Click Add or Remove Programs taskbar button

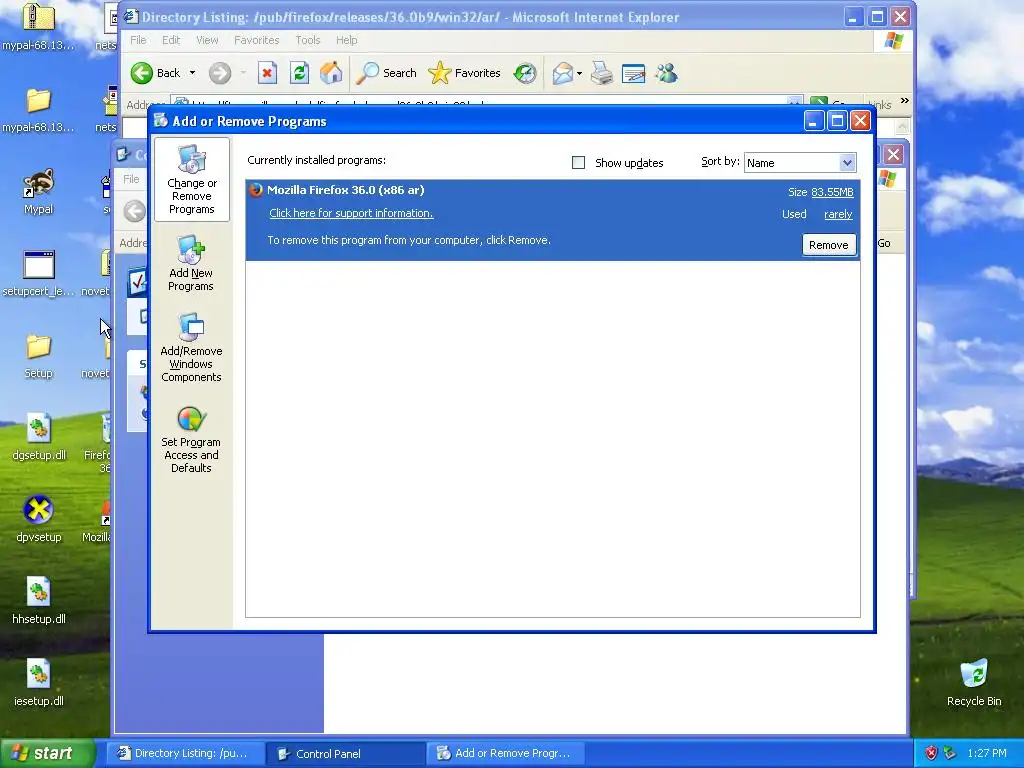[505, 754]
